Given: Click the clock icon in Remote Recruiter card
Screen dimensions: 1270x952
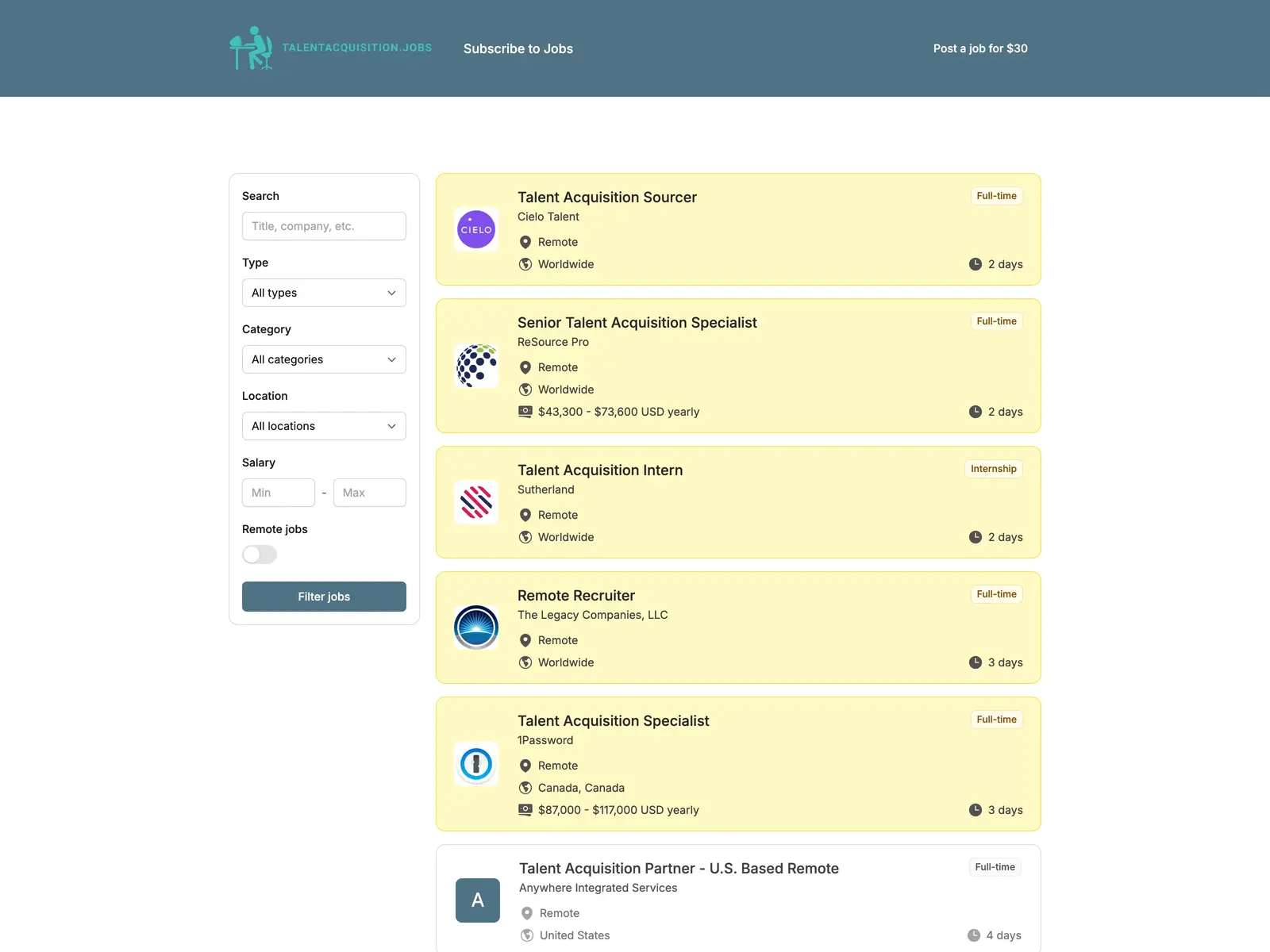Looking at the screenshot, I should click(976, 662).
